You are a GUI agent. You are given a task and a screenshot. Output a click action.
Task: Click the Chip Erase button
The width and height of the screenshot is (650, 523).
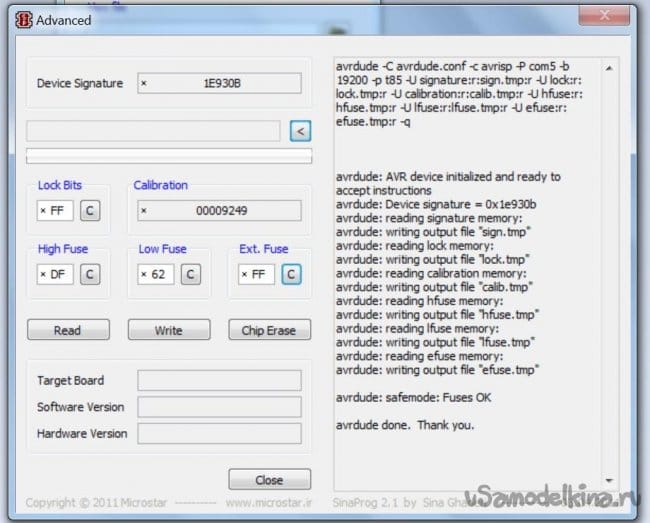(269, 330)
